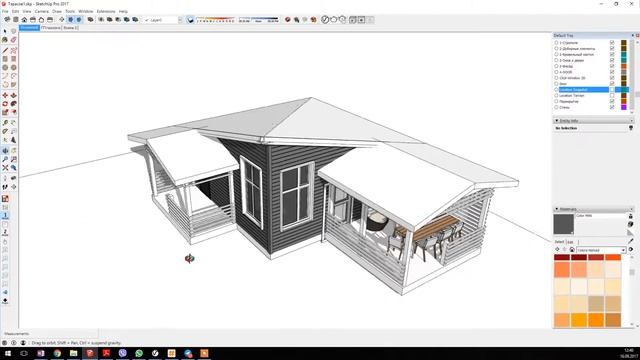Open File Explorer from the taskbar
The width and height of the screenshot is (640, 360).
(x=73, y=353)
